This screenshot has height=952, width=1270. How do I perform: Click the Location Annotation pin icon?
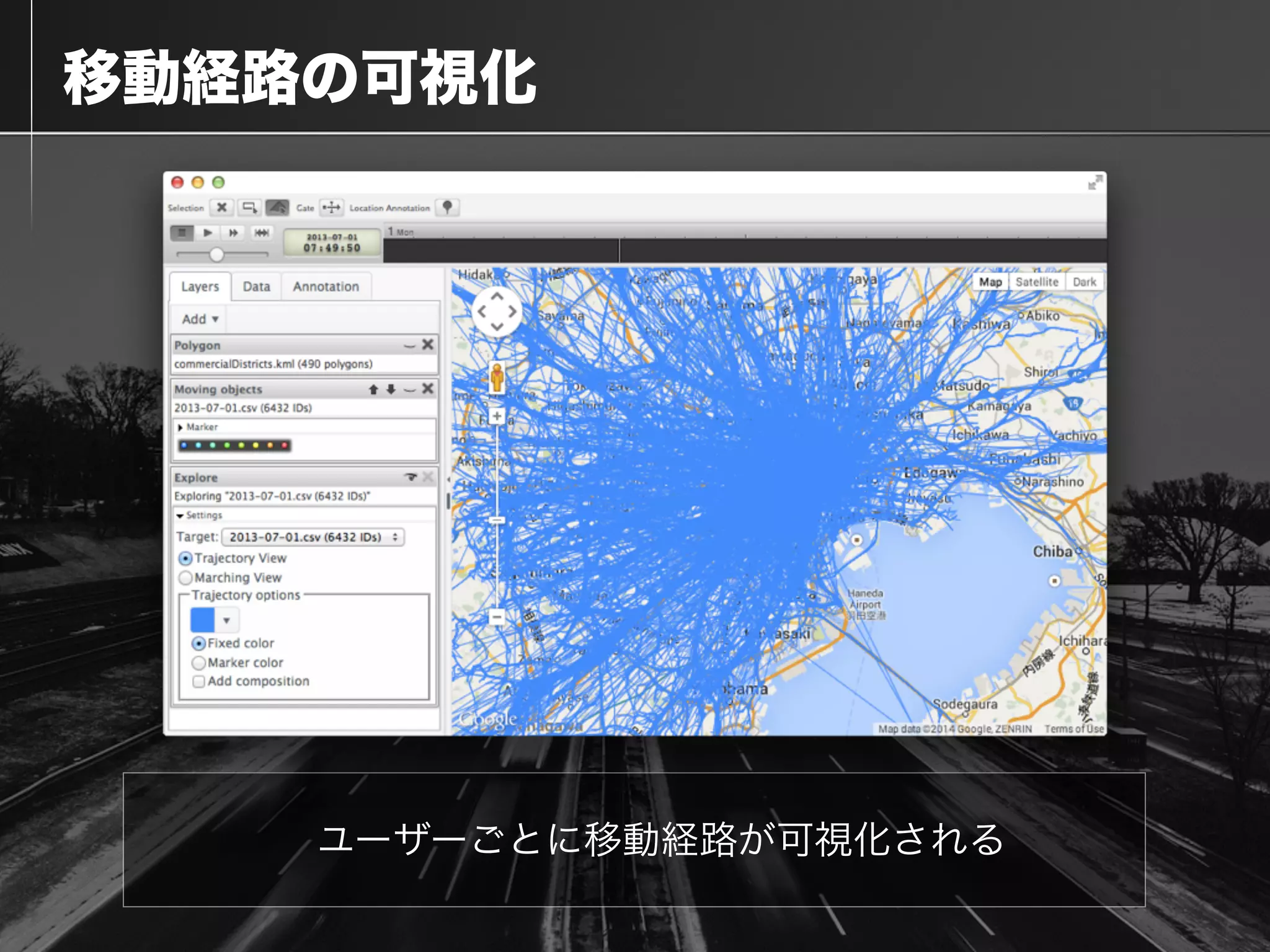tap(447, 208)
